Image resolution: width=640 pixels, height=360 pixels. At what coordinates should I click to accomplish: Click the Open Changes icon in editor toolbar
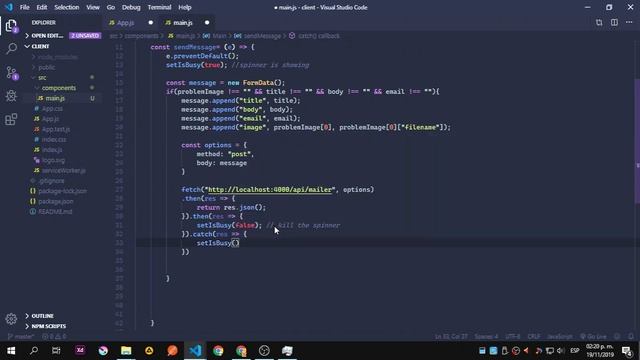coord(599,22)
